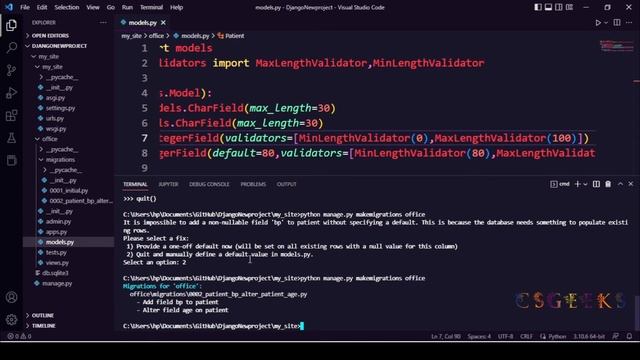This screenshot has width=640, height=360.
Task: Switch to the JUPYTER panel tab
Action: [168, 184]
